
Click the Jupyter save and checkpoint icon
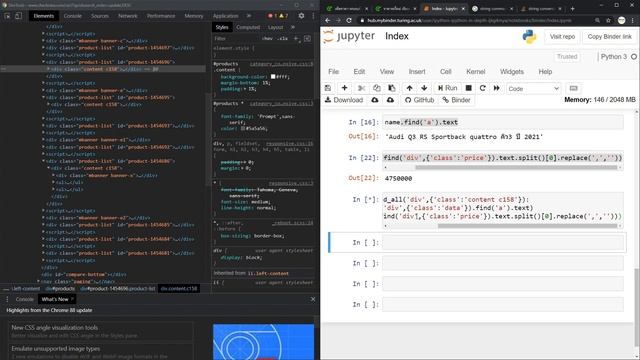point(328,88)
